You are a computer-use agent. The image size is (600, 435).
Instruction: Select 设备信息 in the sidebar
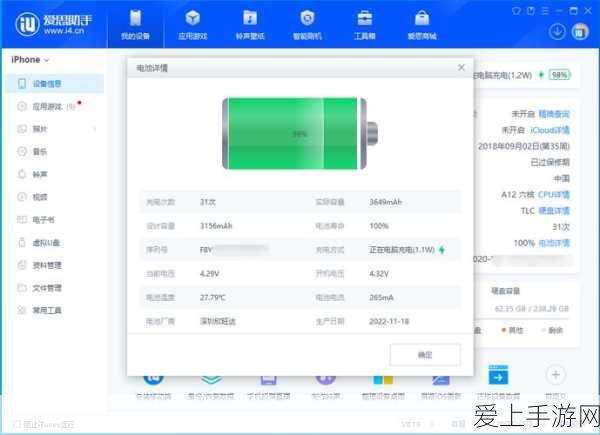(55, 83)
